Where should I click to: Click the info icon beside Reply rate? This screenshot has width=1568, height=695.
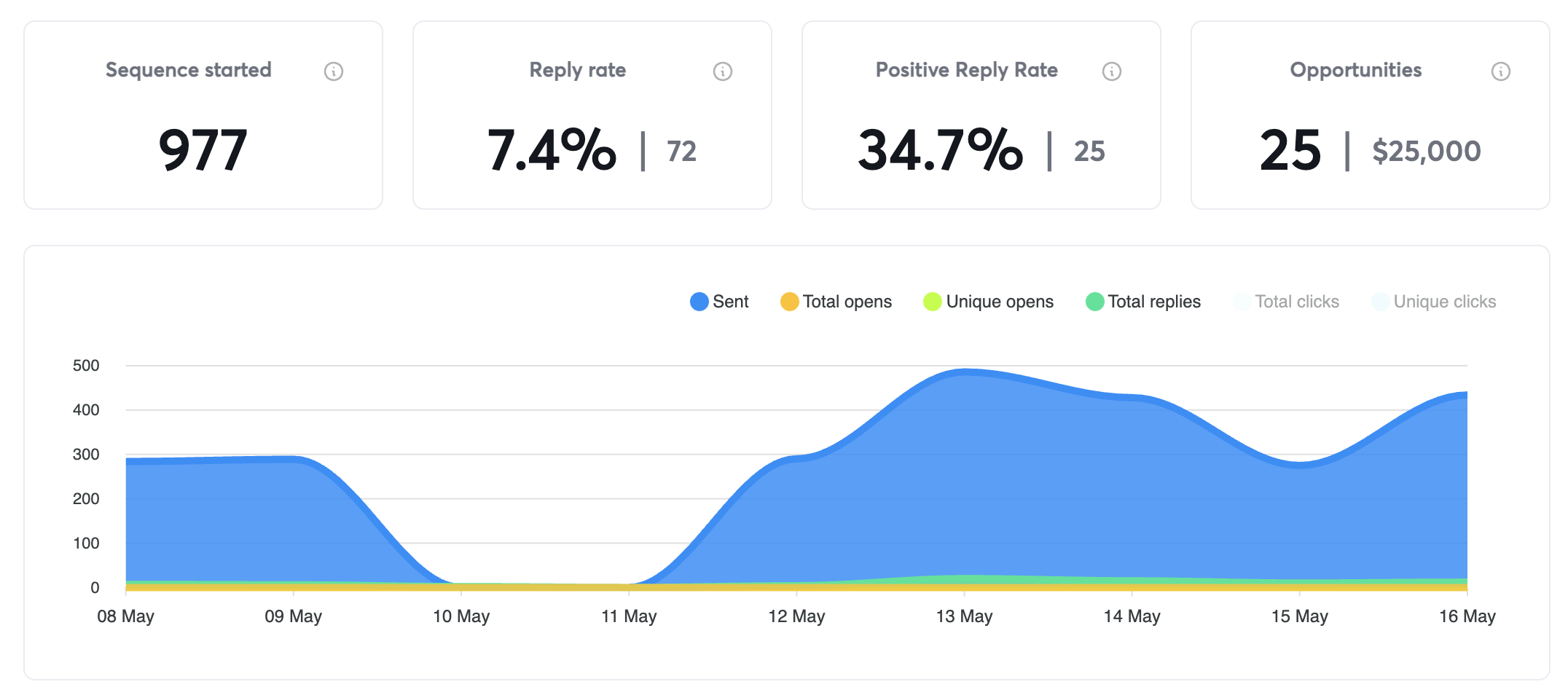[x=723, y=71]
